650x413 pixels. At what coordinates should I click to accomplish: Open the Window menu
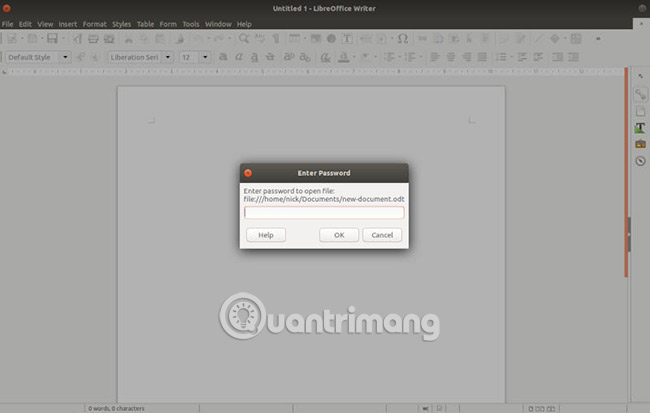pos(218,24)
